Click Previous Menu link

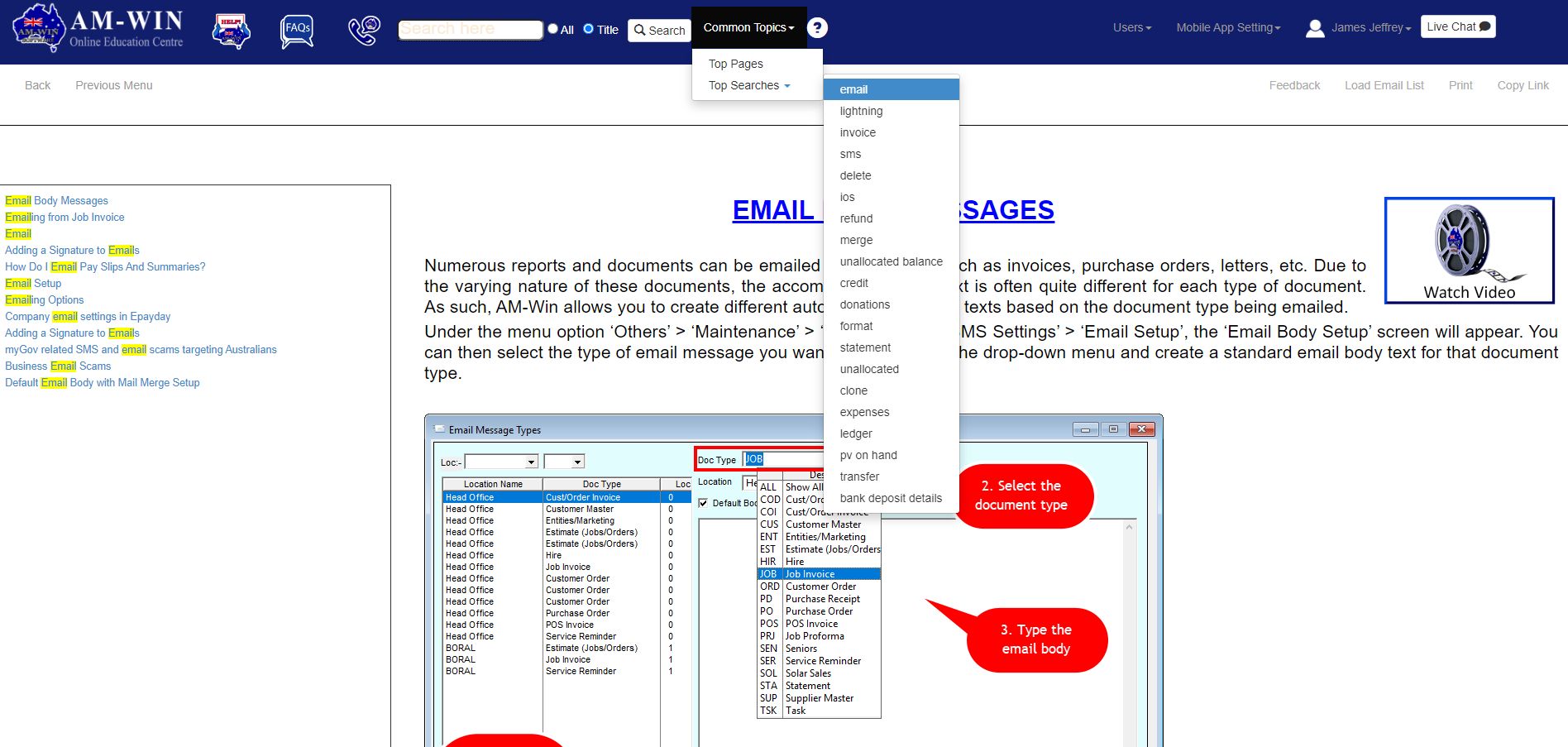[x=114, y=85]
